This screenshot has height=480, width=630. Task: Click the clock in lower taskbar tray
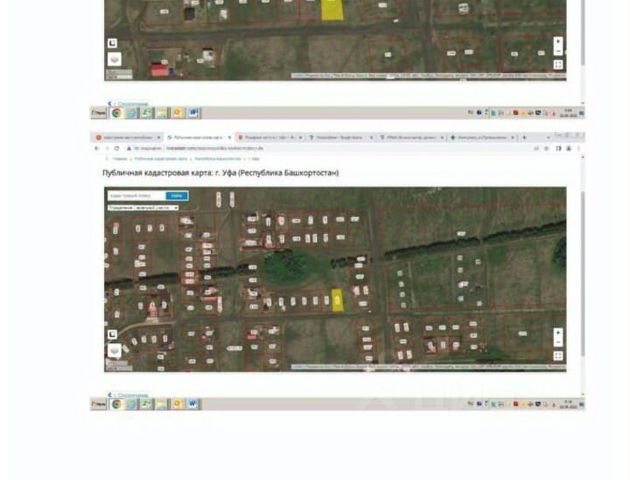pyautogui.click(x=569, y=404)
